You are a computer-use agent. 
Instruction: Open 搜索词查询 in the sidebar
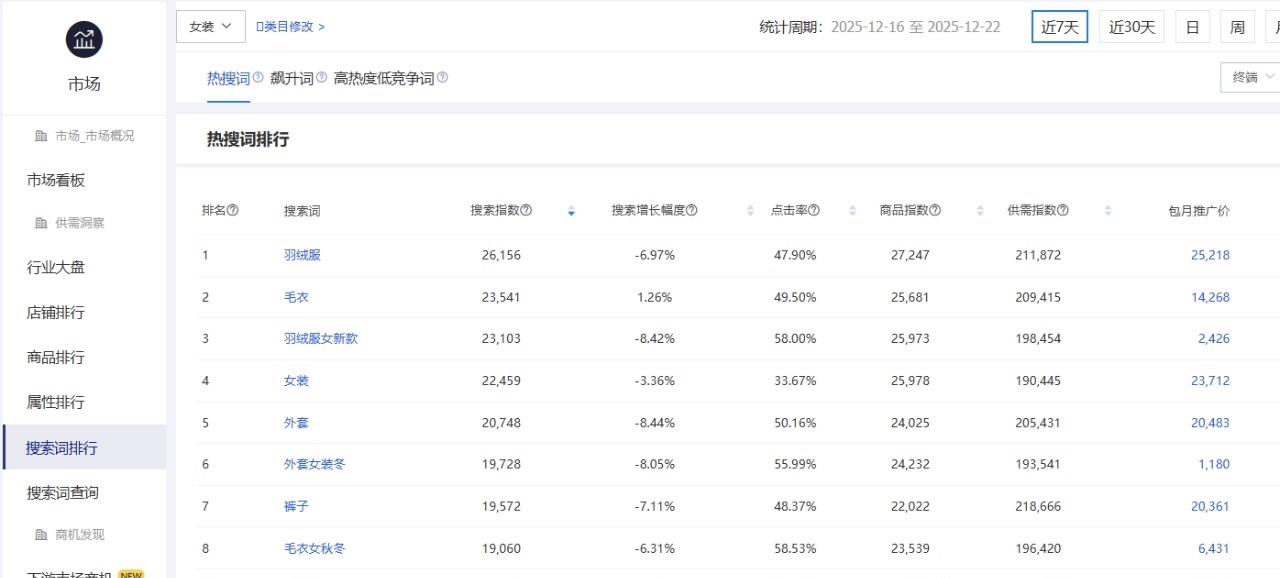[62, 493]
